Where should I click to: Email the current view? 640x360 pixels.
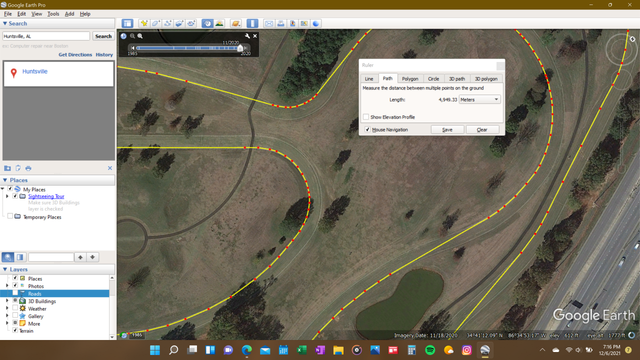pos(269,23)
